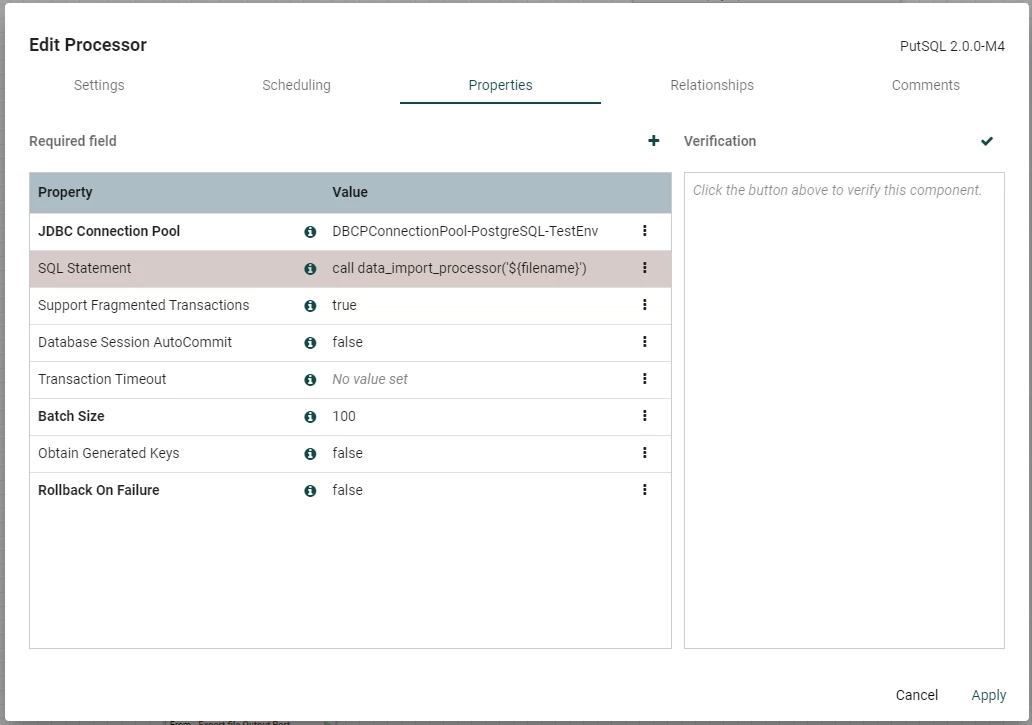Click 'false' value for Database Session AutoCommit
The image size is (1032, 725).
[348, 342]
